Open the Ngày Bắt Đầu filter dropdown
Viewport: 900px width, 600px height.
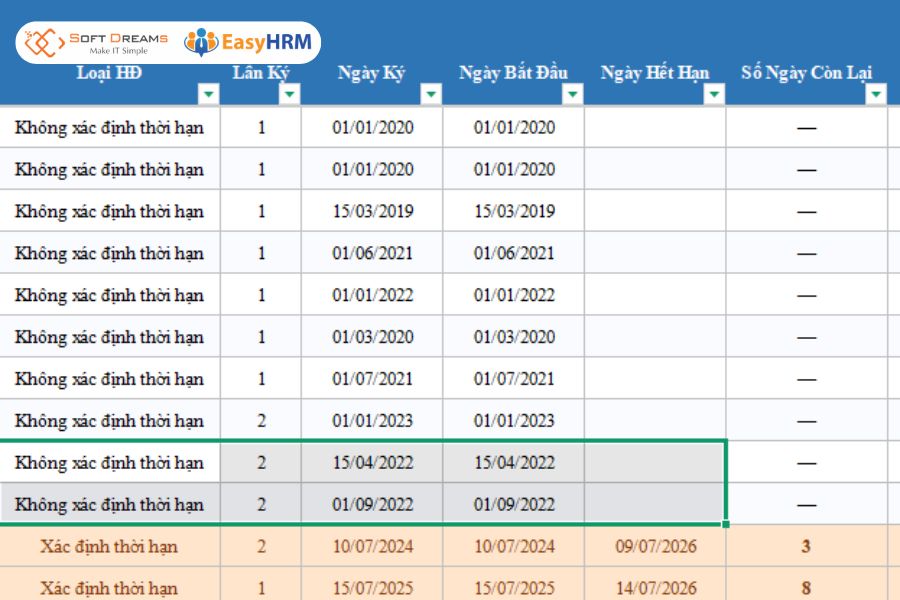(572, 94)
